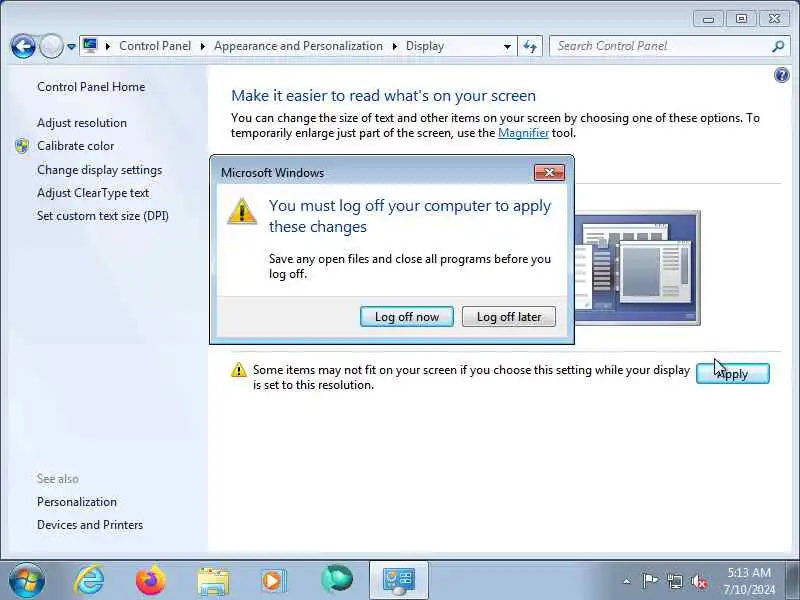Open Adjust ClearType text link
This screenshot has height=600, width=800.
click(x=93, y=193)
